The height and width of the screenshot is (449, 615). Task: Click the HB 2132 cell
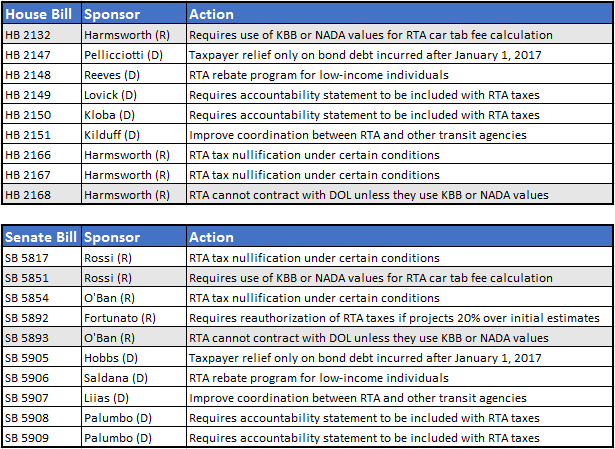[42, 35]
